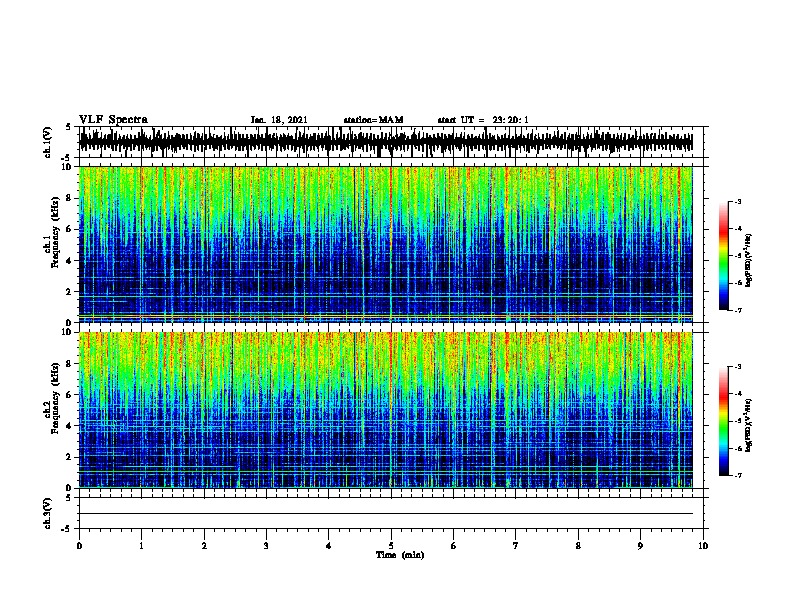792x612 pixels.
Task: Click time axis tick label "2"
Action: (204, 546)
